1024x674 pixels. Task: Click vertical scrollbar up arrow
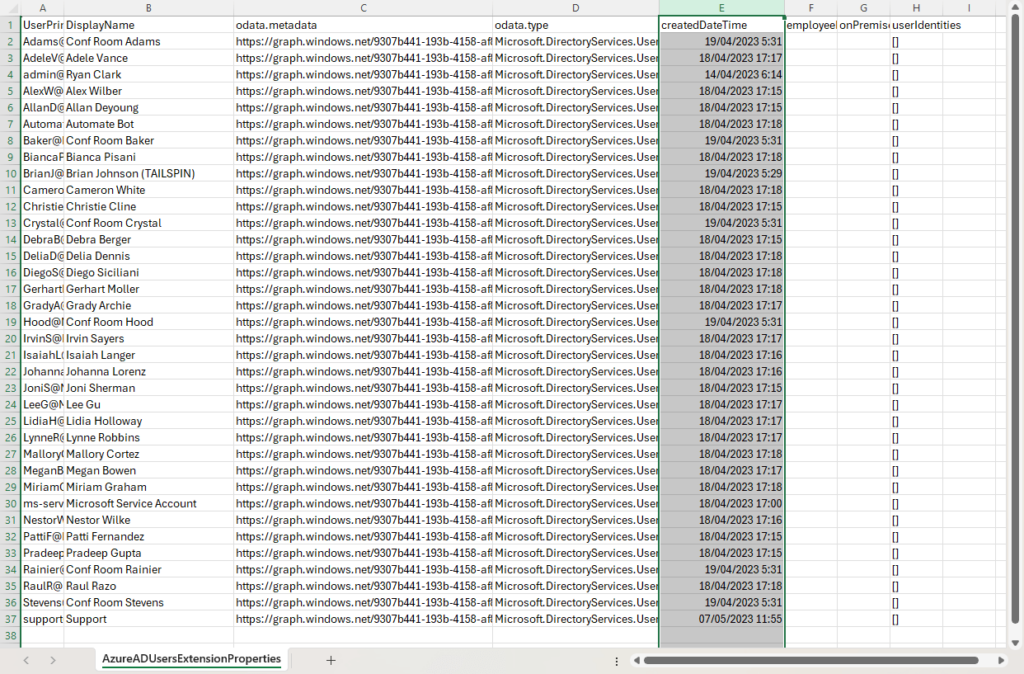[1015, 8]
